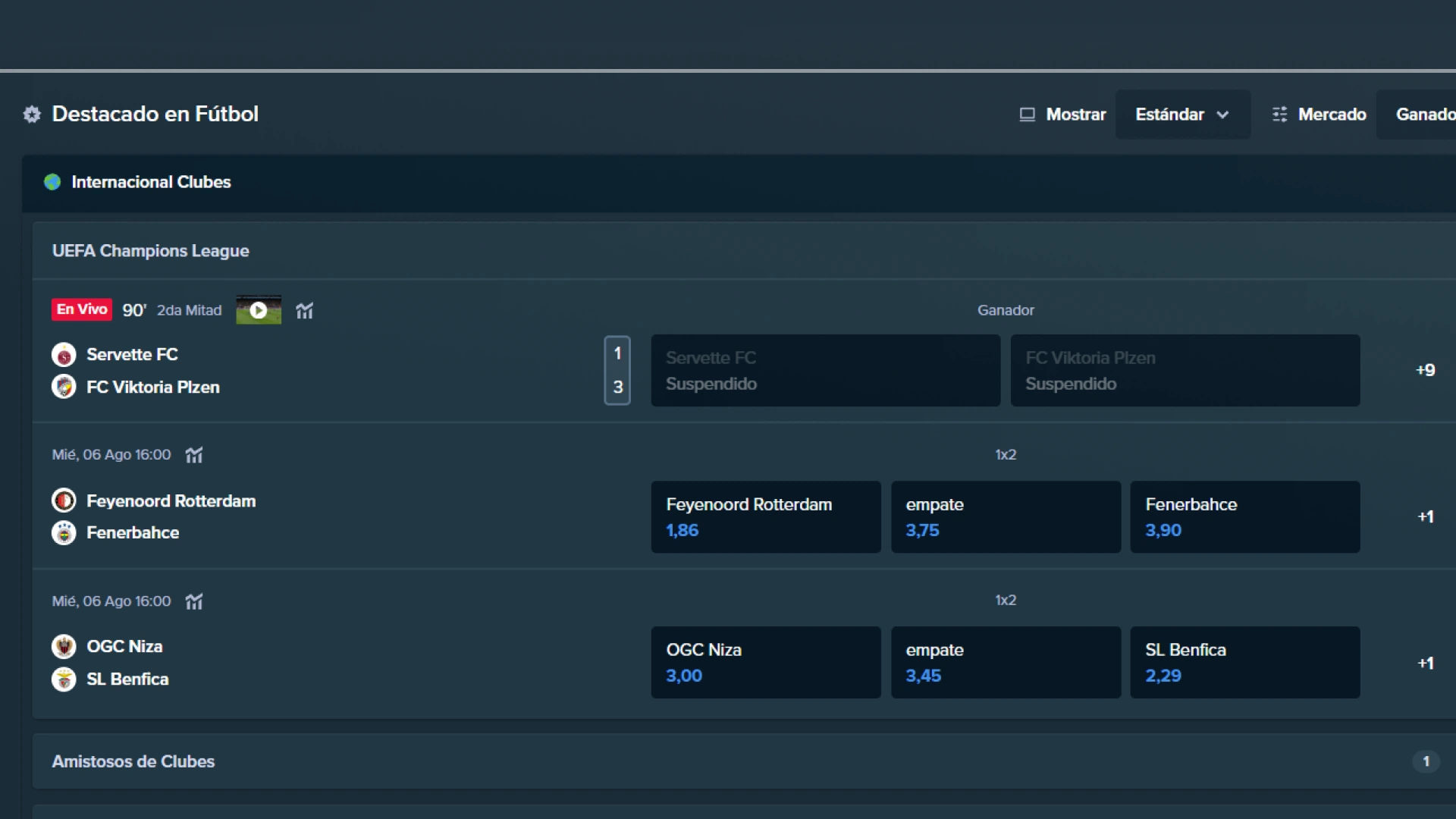This screenshot has height=819, width=1456.
Task: Click the Fenerbahce crest icon
Action: pyautogui.click(x=64, y=533)
